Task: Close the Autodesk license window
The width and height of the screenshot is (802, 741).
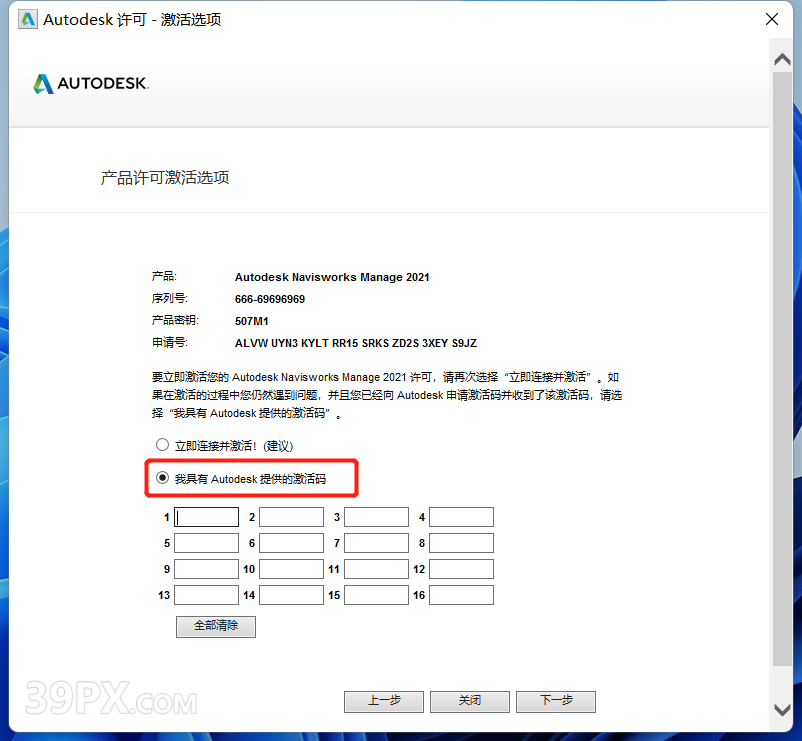Action: (x=772, y=19)
